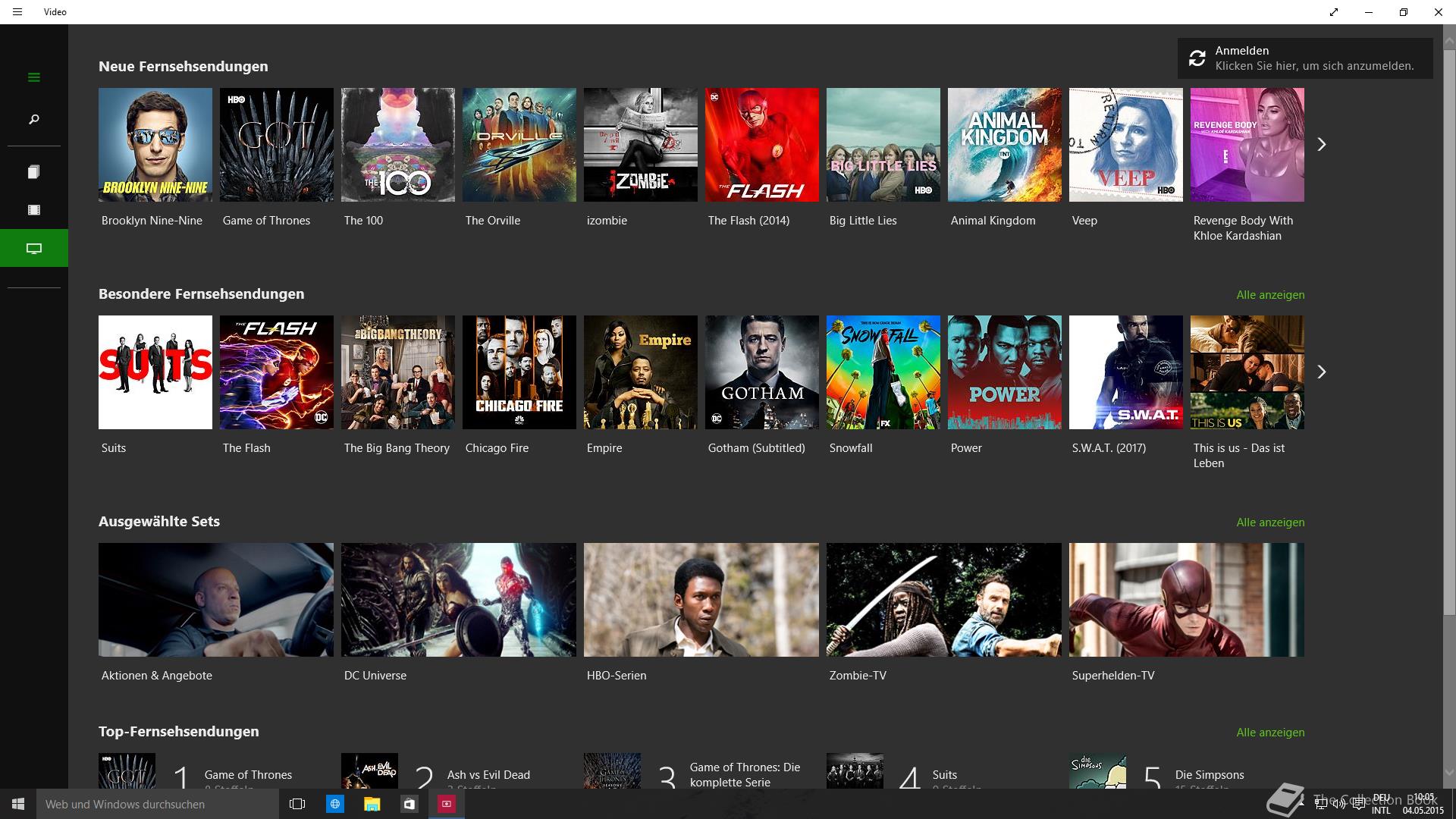Show more featured shows with the right chevron

pyautogui.click(x=1322, y=372)
